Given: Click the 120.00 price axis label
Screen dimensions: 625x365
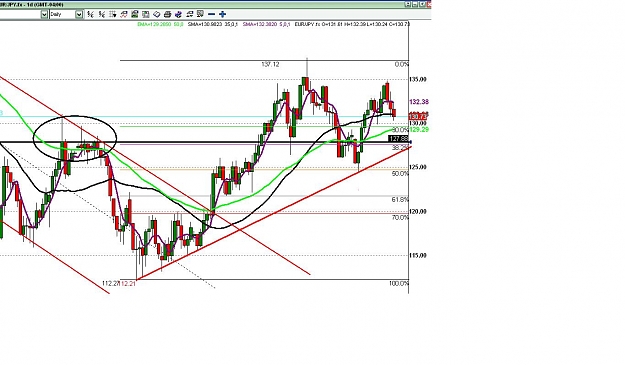Looking at the screenshot, I should (x=417, y=212).
